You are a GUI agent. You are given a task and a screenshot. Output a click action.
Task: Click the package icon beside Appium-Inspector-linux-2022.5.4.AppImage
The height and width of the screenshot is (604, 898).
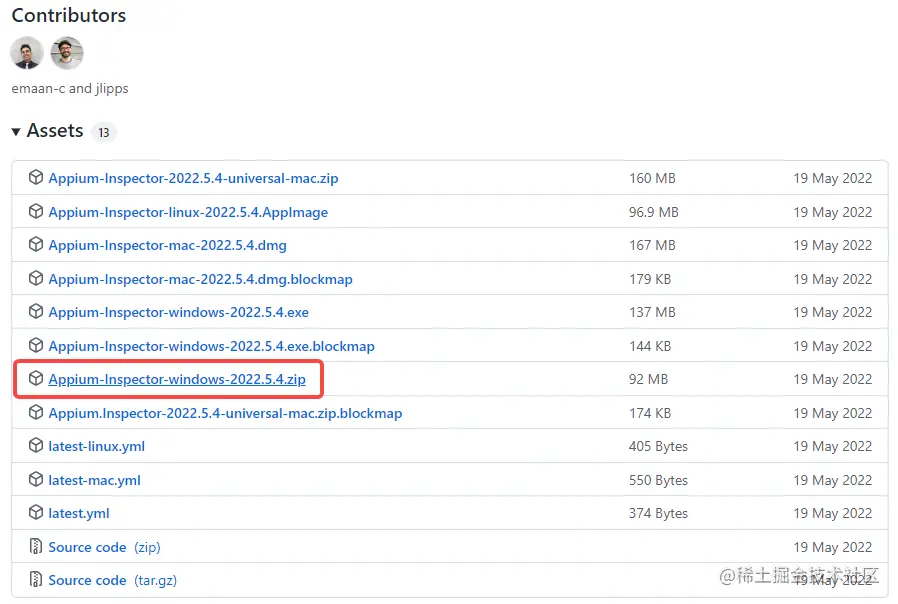click(x=36, y=211)
